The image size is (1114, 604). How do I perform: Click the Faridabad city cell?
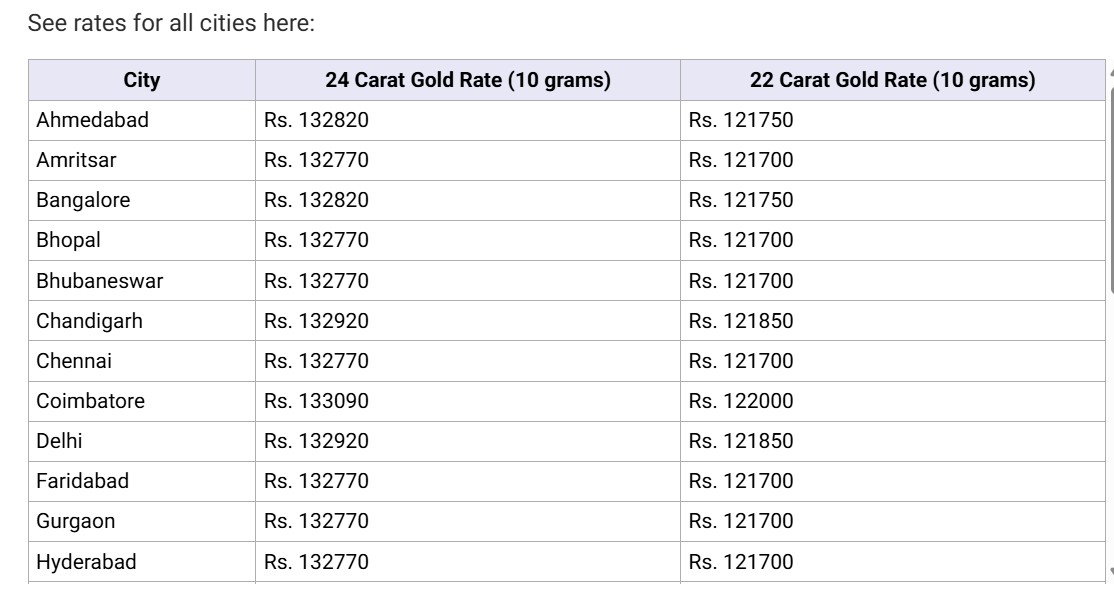[x=83, y=481]
